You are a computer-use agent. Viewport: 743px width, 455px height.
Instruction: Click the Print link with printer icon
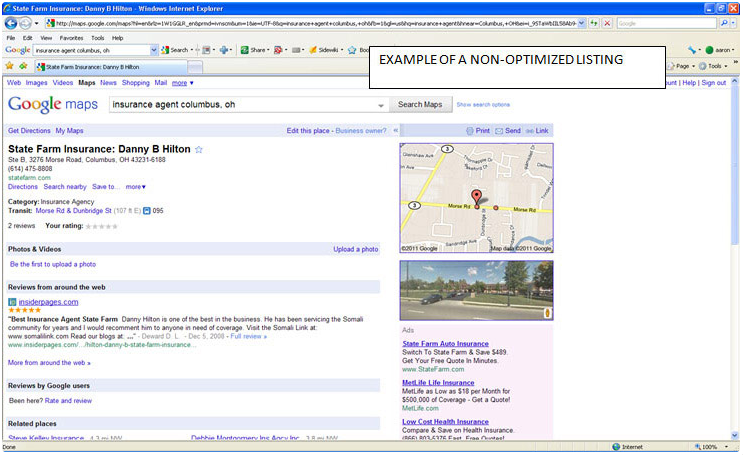point(478,131)
